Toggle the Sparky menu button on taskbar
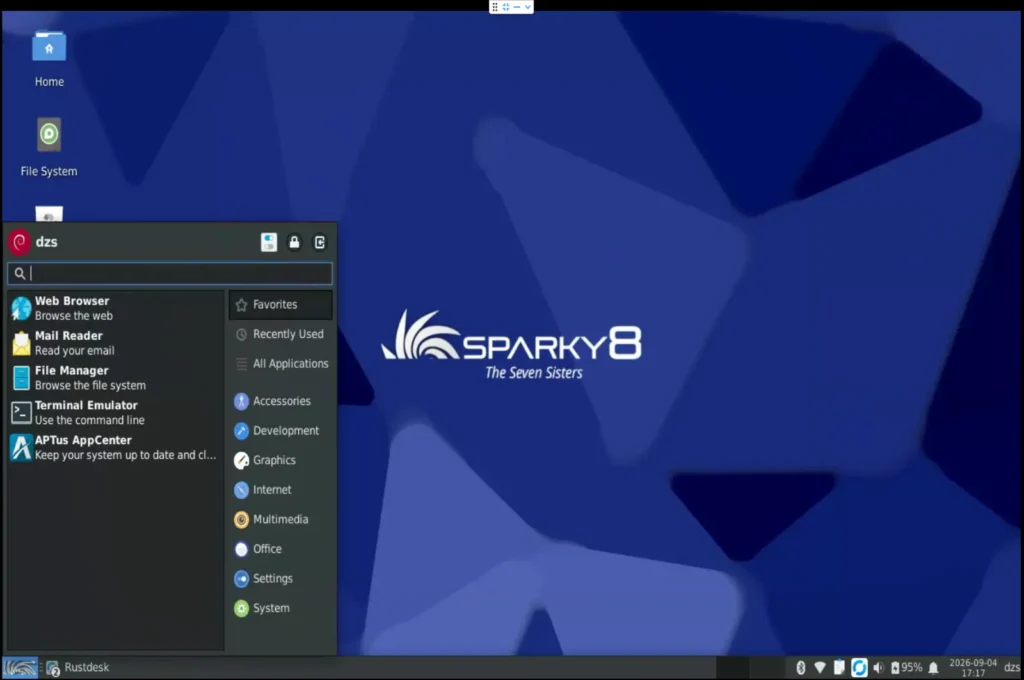This screenshot has width=1024, height=680. (20, 668)
